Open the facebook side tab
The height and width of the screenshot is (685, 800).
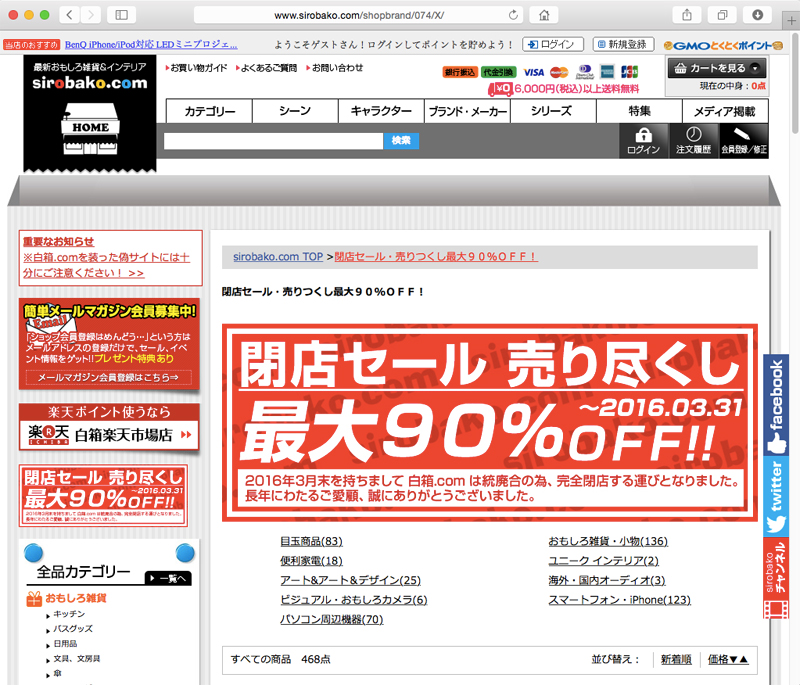click(x=776, y=404)
